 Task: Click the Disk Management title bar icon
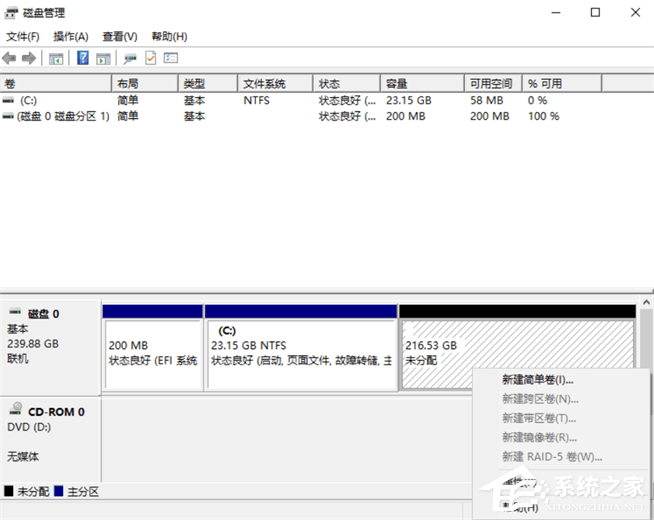[11, 13]
